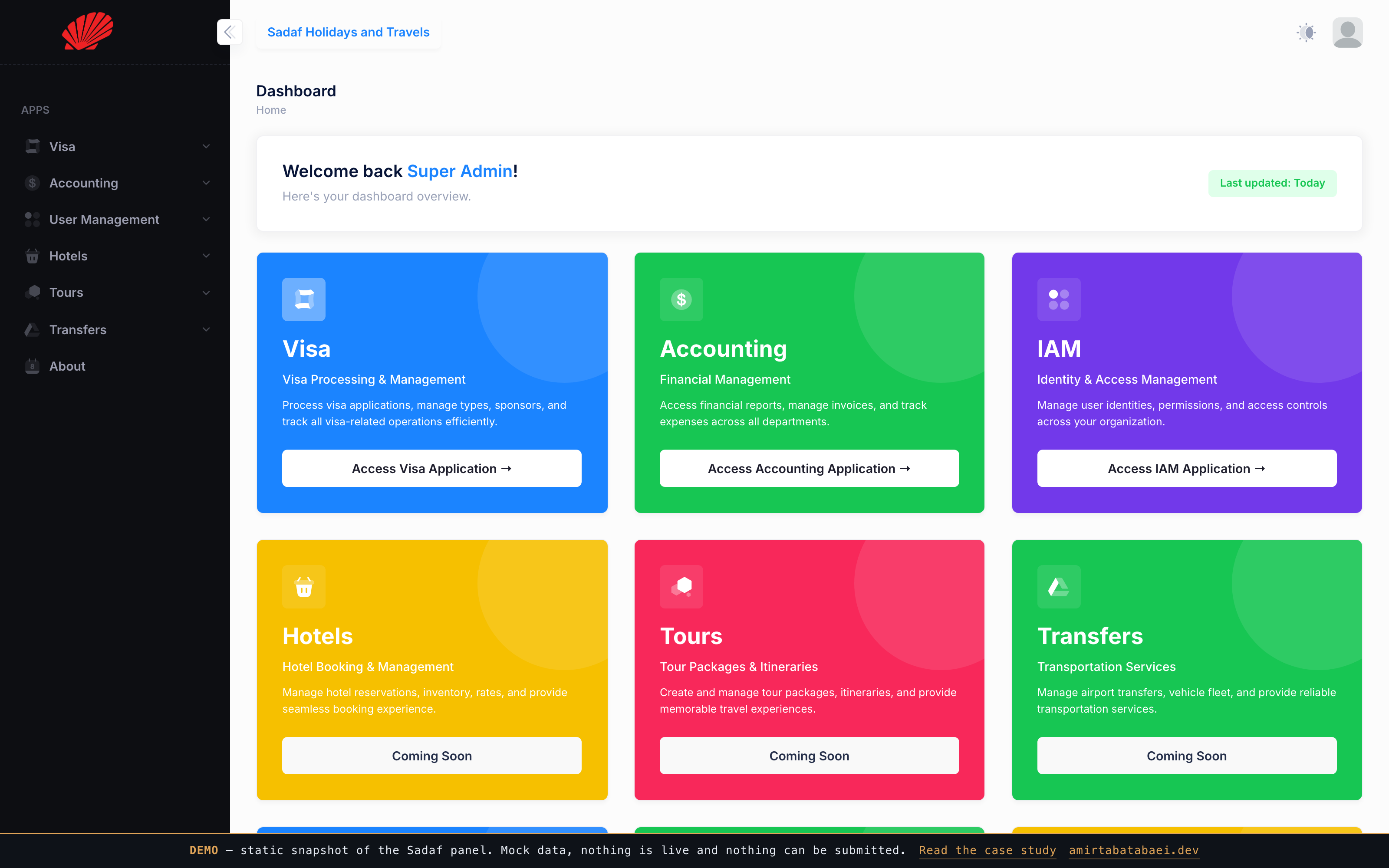The height and width of the screenshot is (868, 1389).
Task: Click the About icon in sidebar
Action: pos(33,366)
